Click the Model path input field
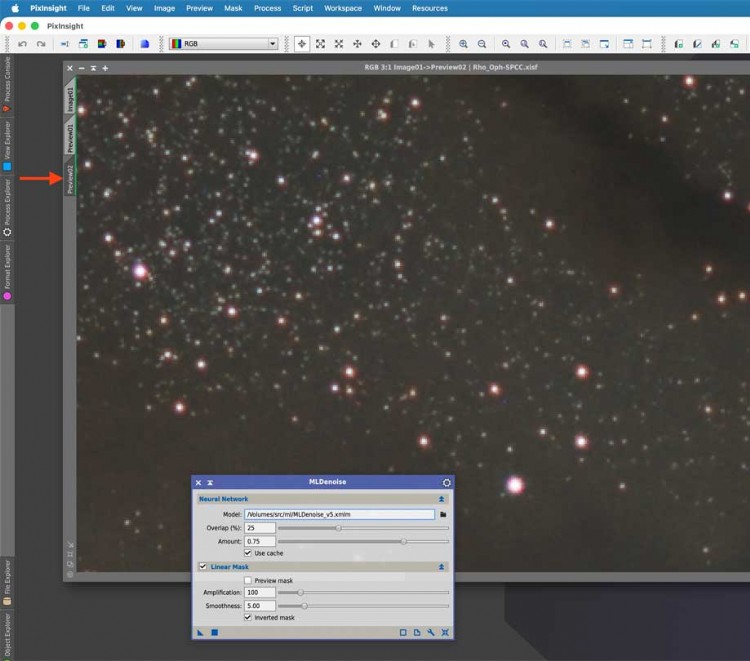This screenshot has width=750, height=661. [340, 515]
